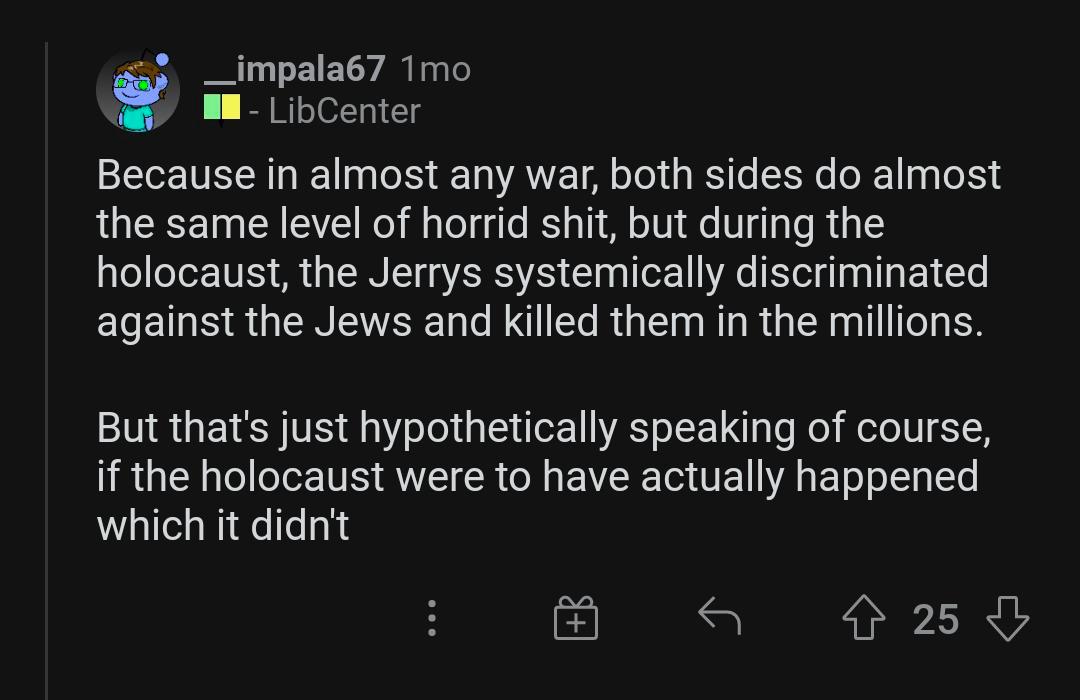Click the vote score of 25
The width and height of the screenshot is (1080, 700).
click(936, 619)
